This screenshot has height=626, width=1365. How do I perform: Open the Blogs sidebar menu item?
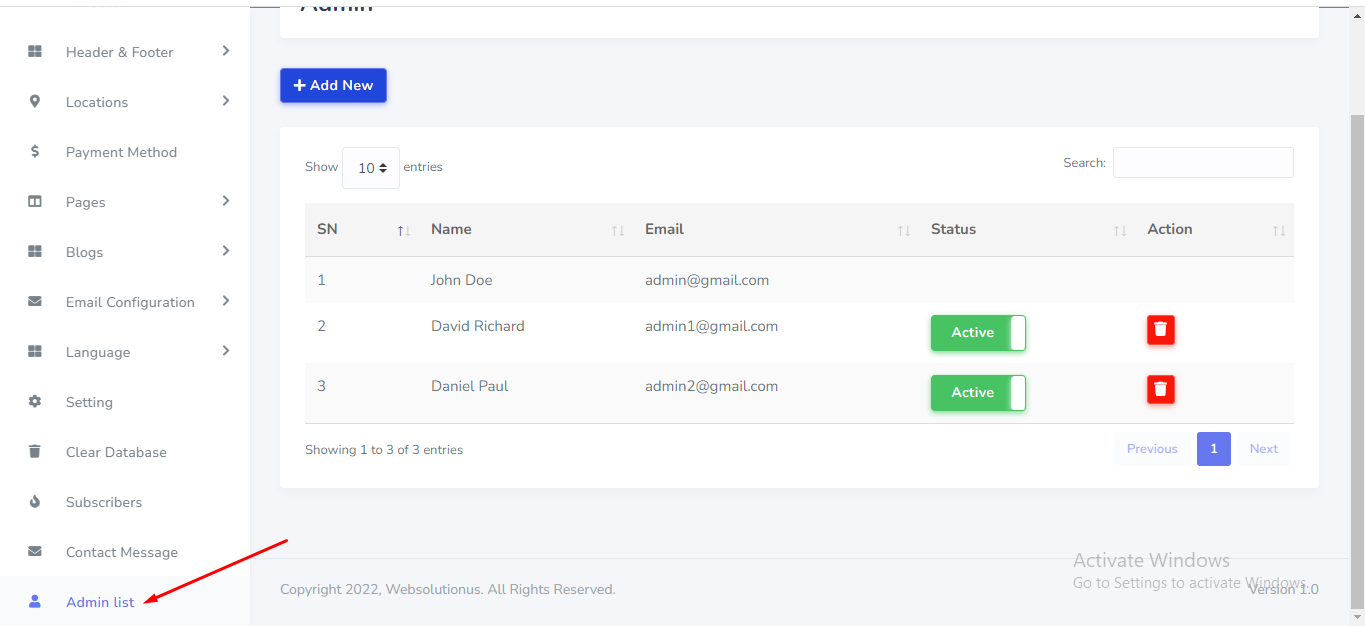pos(85,252)
